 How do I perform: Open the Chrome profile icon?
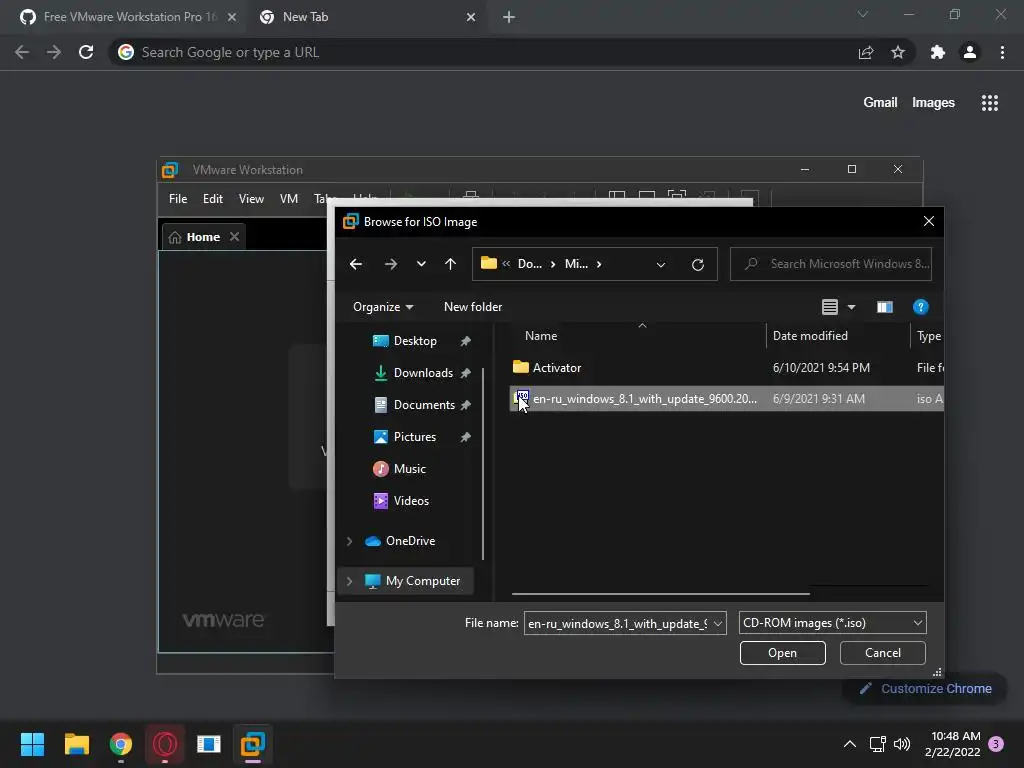[970, 52]
